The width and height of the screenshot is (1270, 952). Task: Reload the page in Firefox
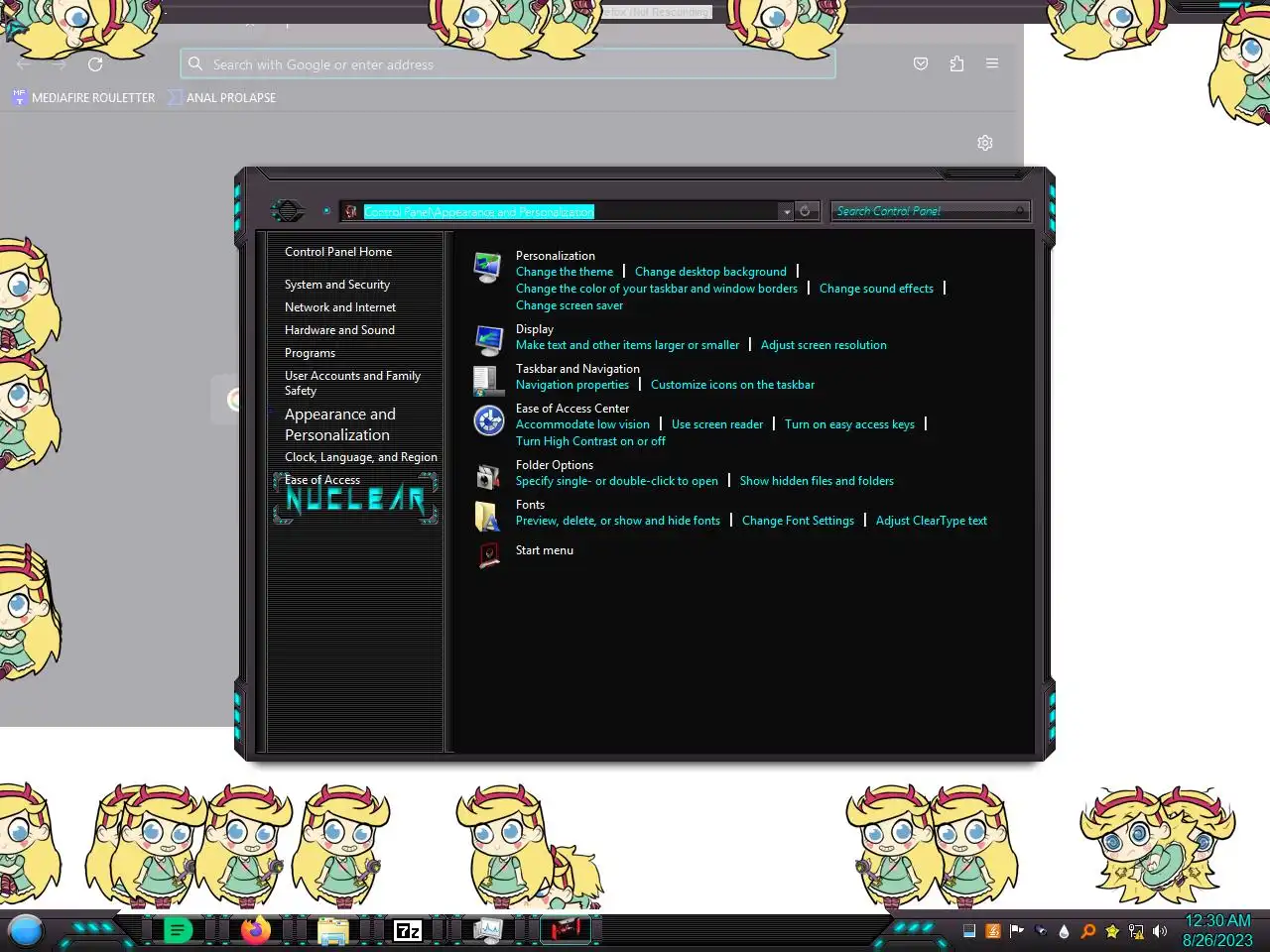[95, 64]
